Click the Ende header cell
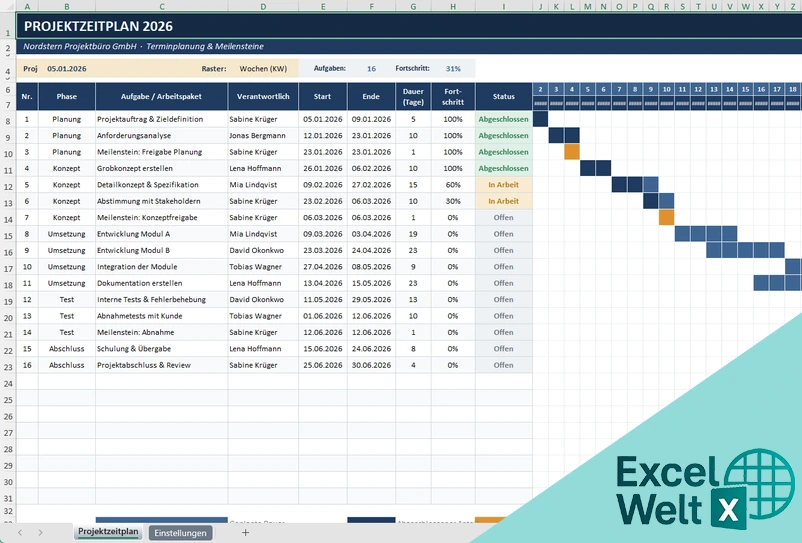This screenshot has height=543, width=802. (371, 97)
